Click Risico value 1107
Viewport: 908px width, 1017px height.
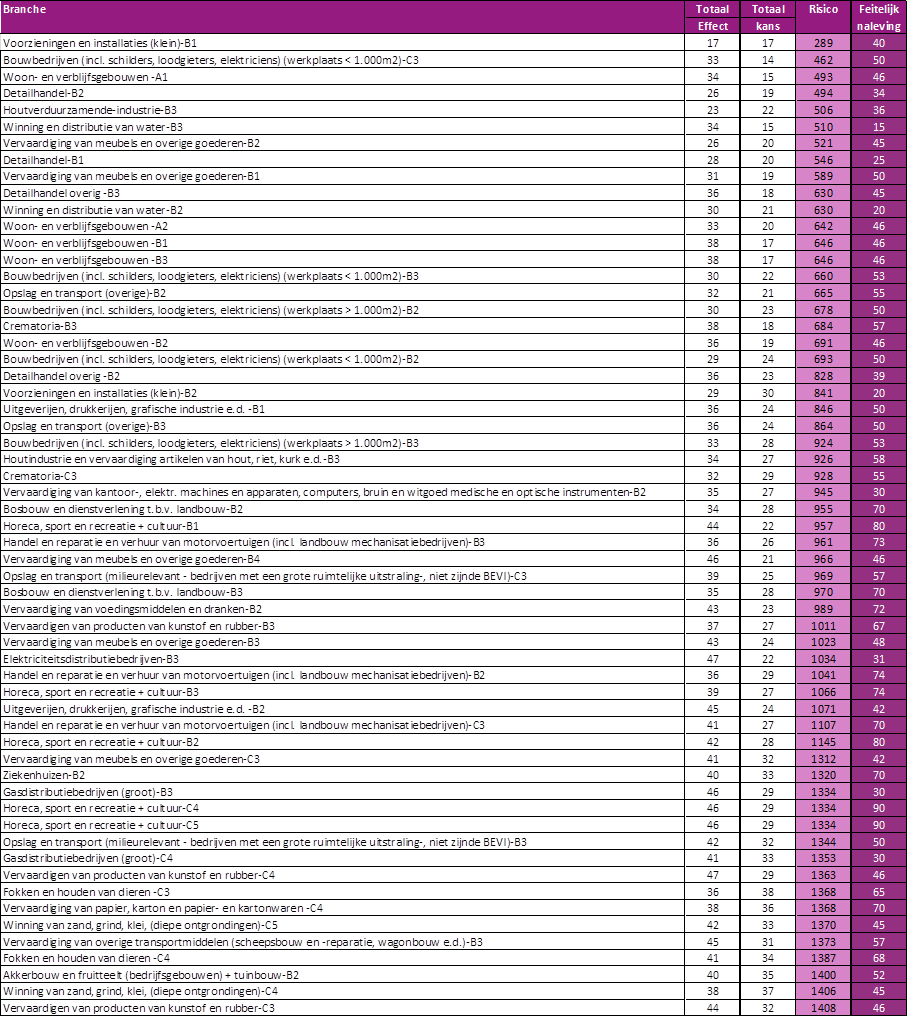point(823,725)
